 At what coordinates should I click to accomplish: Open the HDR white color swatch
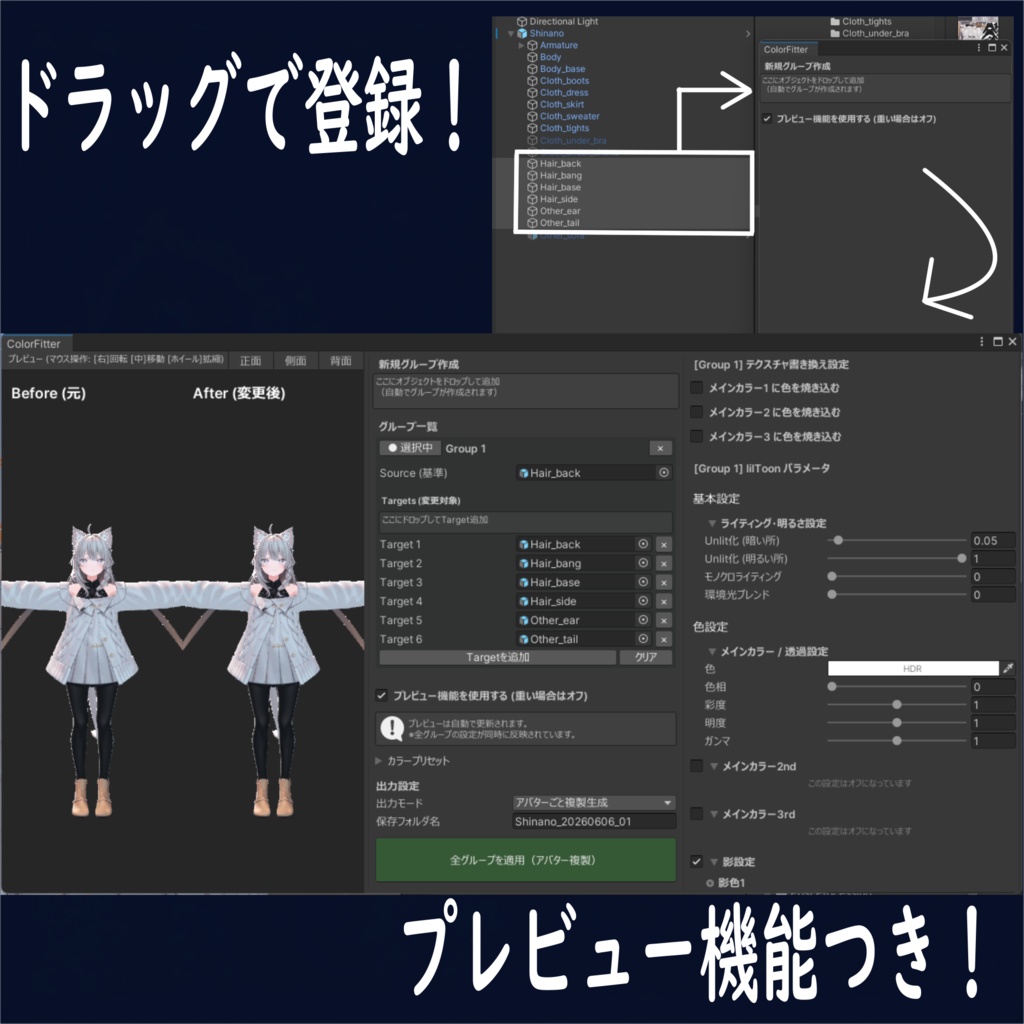pyautogui.click(x=913, y=668)
